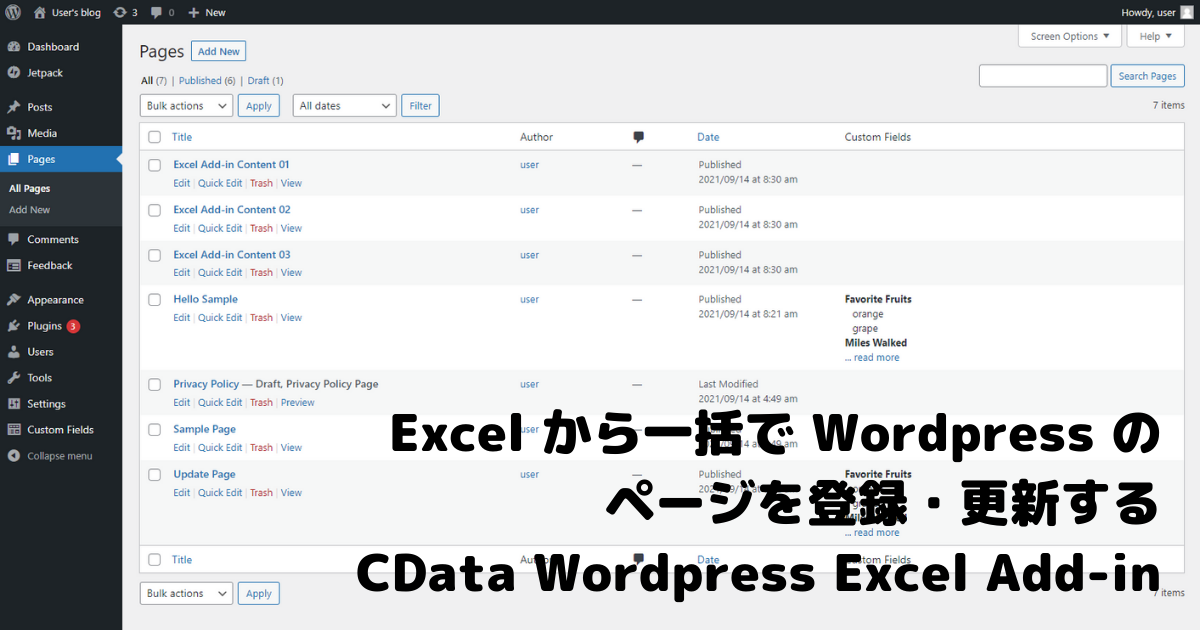Open the updates icon showing 3
The image size is (1200, 630).
click(x=120, y=12)
